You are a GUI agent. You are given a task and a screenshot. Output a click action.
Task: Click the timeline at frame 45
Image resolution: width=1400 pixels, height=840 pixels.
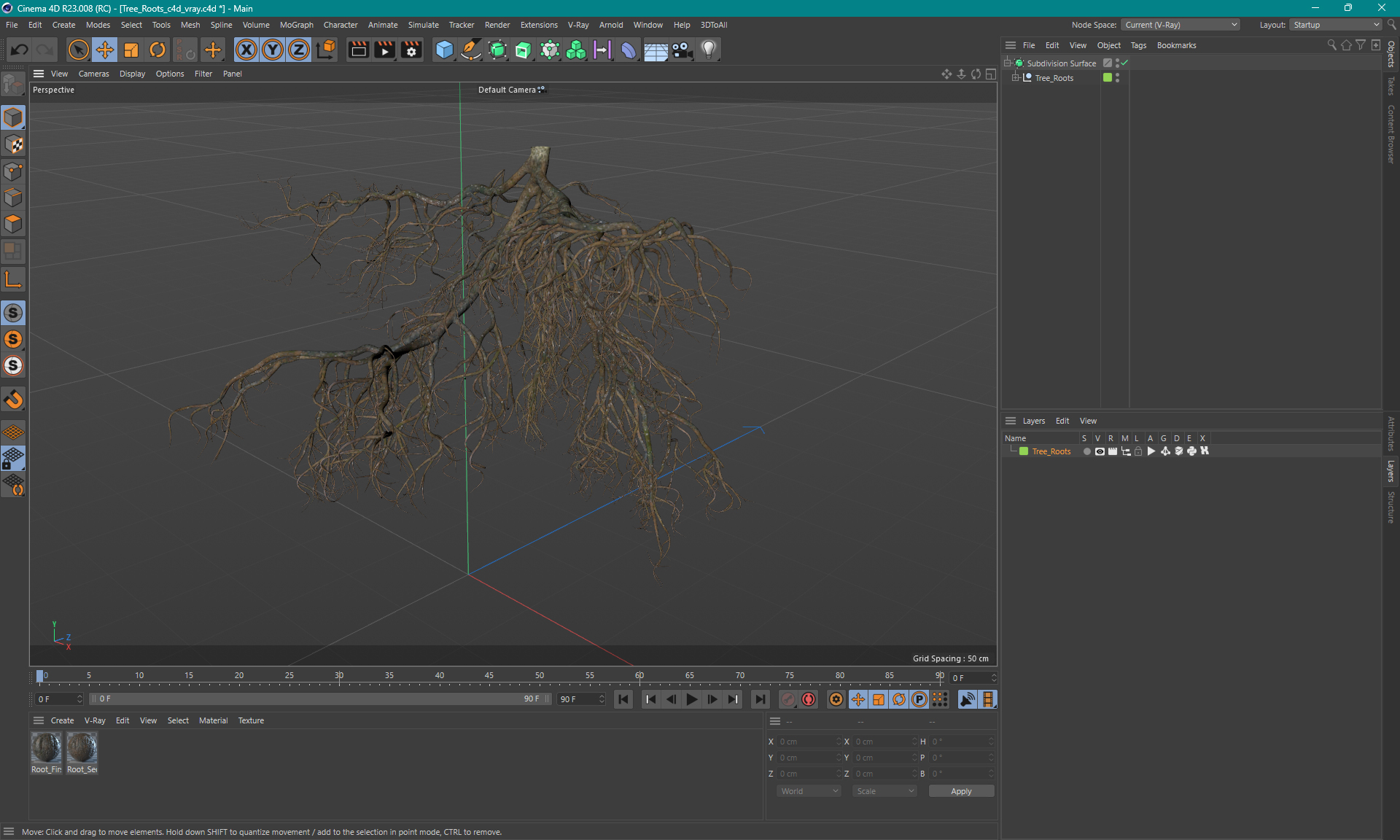pyautogui.click(x=489, y=676)
